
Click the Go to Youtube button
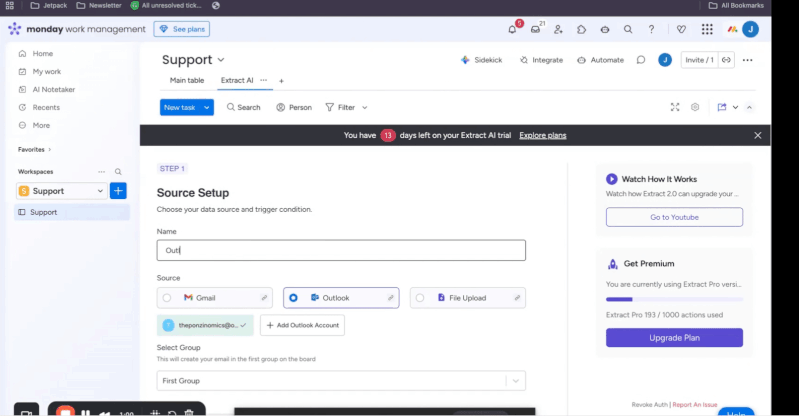pyautogui.click(x=674, y=217)
